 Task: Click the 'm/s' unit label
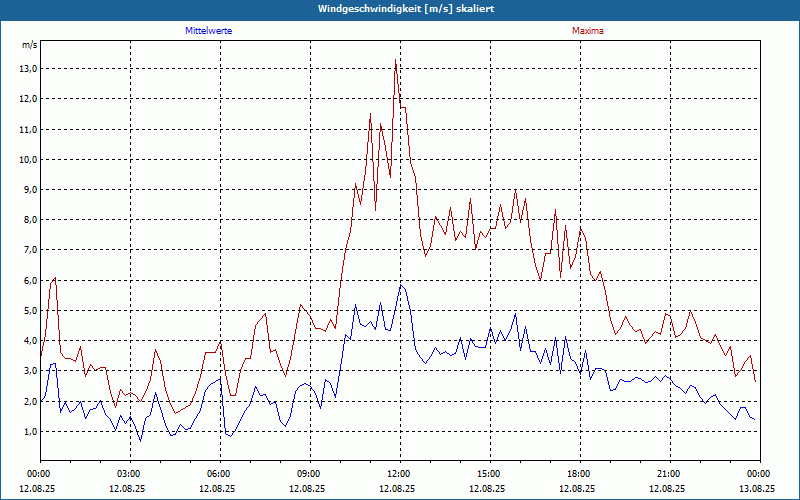(30, 45)
